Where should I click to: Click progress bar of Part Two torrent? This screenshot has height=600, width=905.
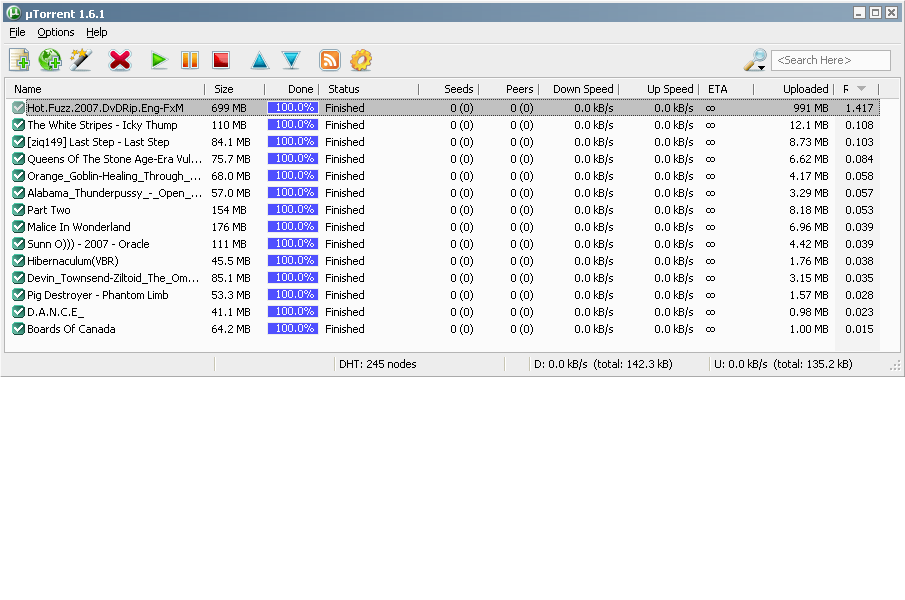point(293,210)
